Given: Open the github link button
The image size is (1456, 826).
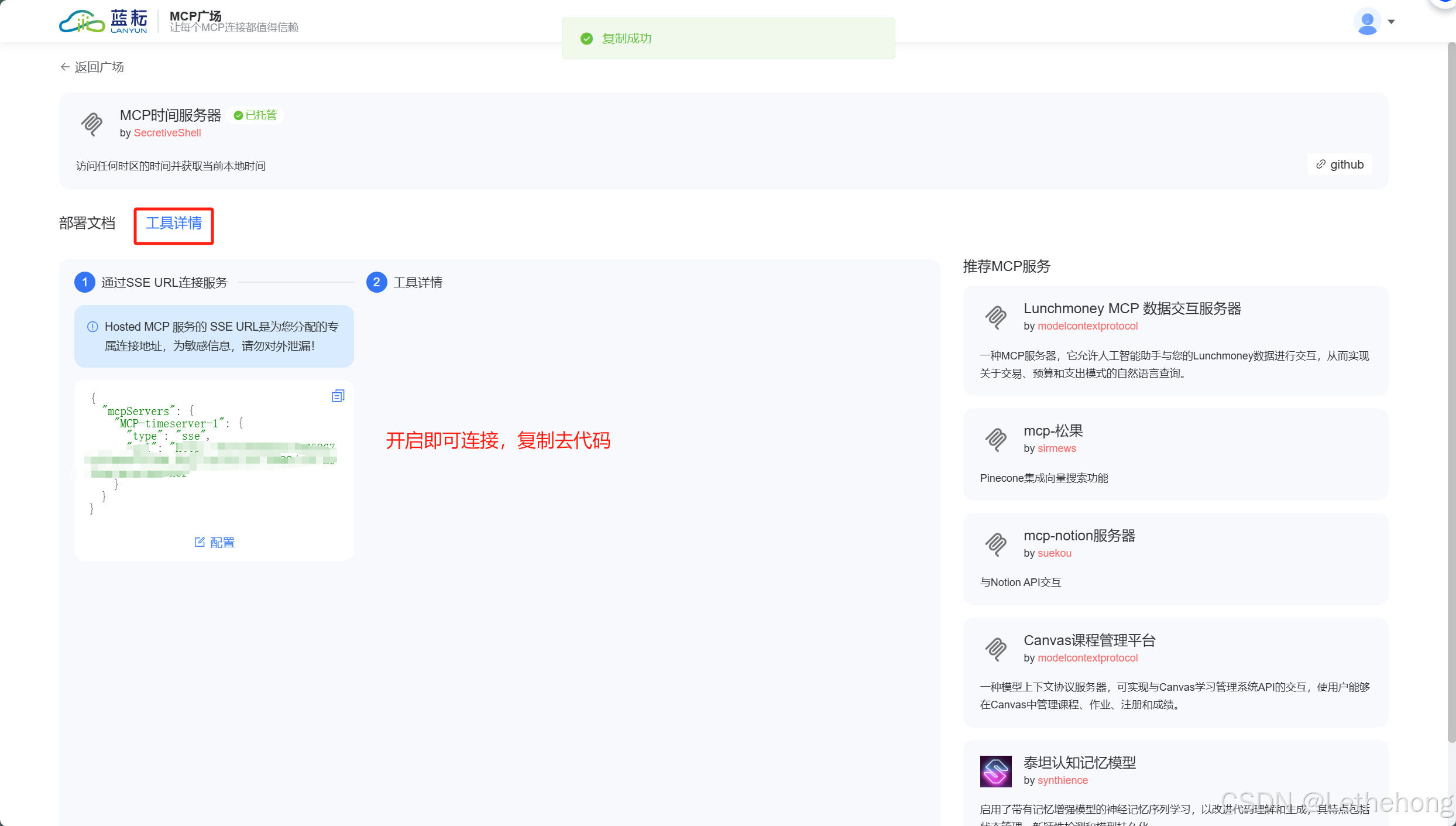Looking at the screenshot, I should pos(1339,164).
